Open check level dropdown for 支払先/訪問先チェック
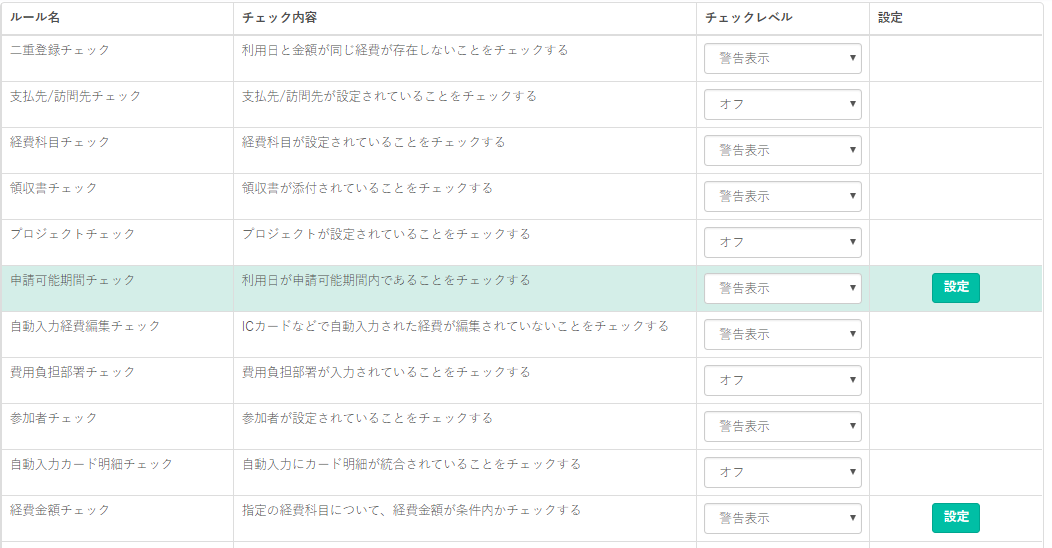Image resolution: width=1052 pixels, height=548 pixels. [x=782, y=105]
